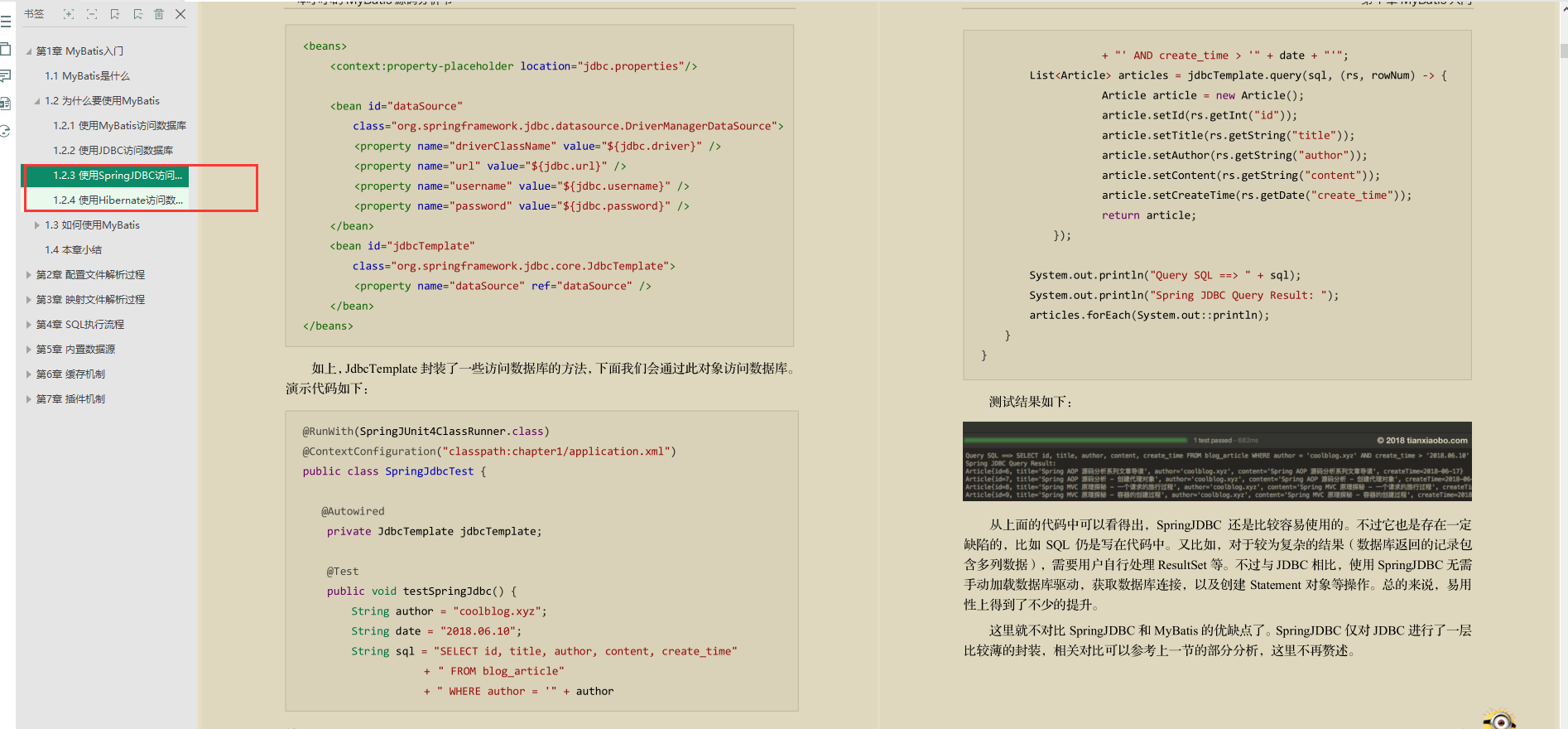The image size is (1568, 729).
Task: Expand the 第7章 插件机制 chapter
Action: [29, 399]
